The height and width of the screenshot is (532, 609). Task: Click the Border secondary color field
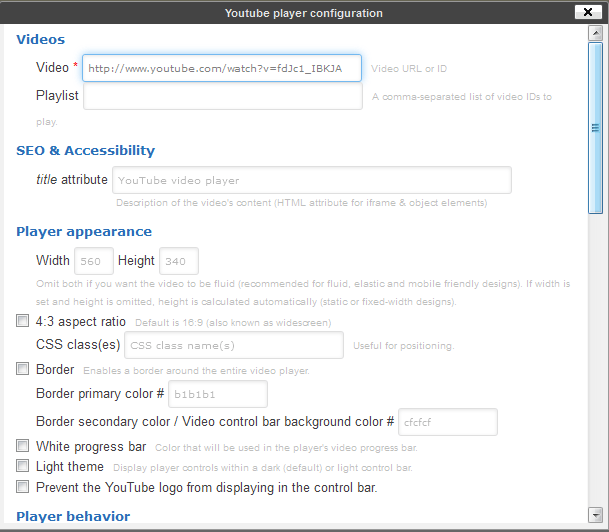[x=447, y=422]
